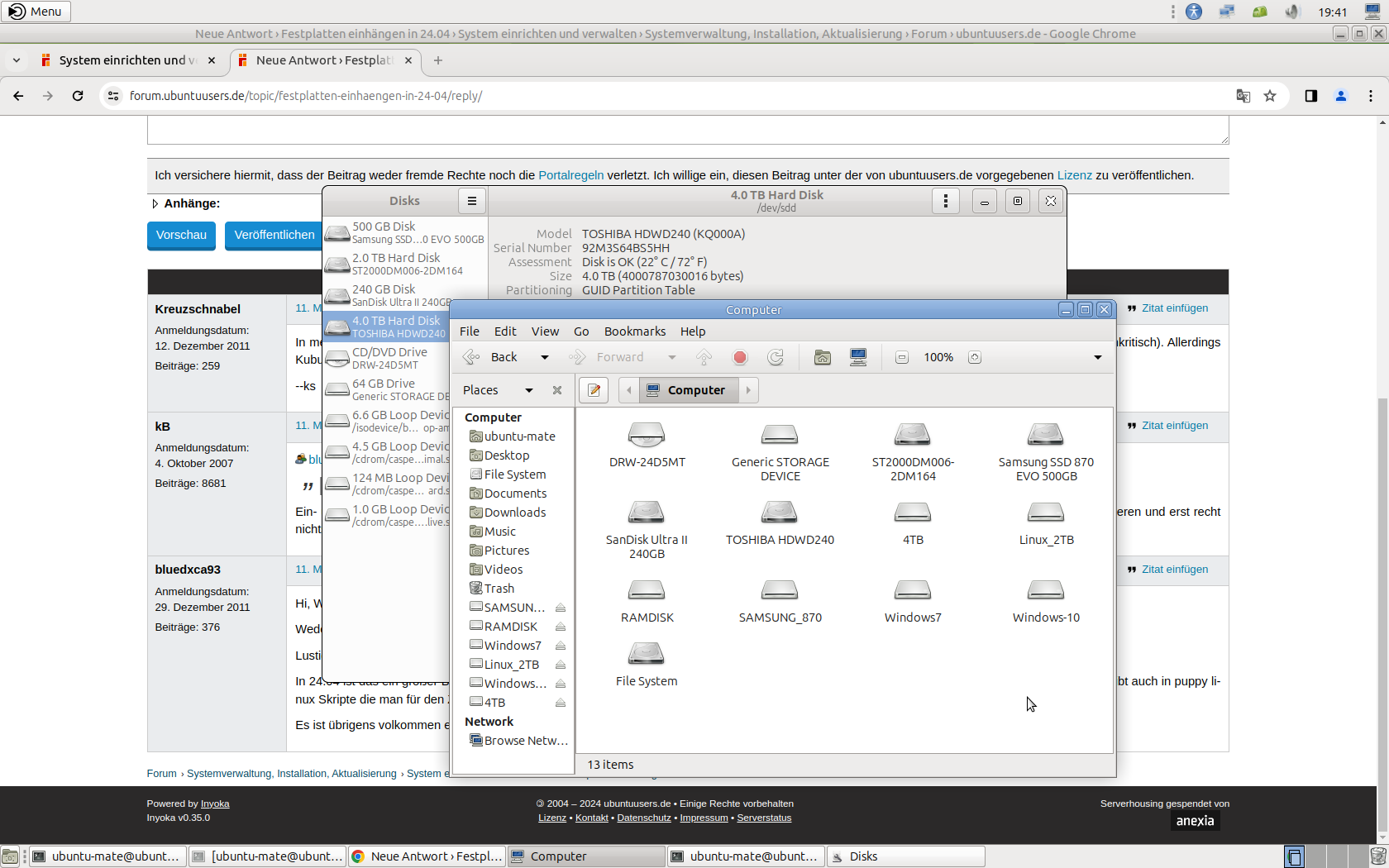Image resolution: width=1389 pixels, height=868 pixels.
Task: Open the File menu in Caja
Action: tap(470, 331)
